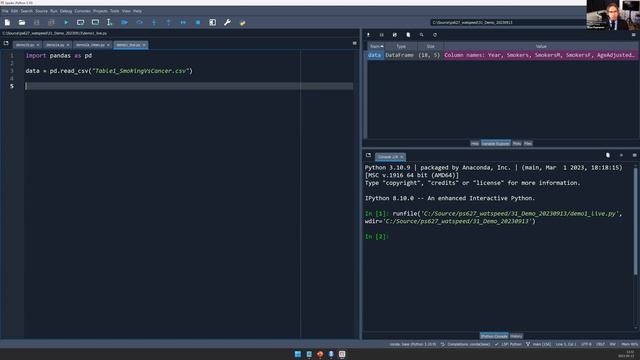Screen dimensions: 640x360
Task: Switch to Help pane tab
Action: click(475, 144)
